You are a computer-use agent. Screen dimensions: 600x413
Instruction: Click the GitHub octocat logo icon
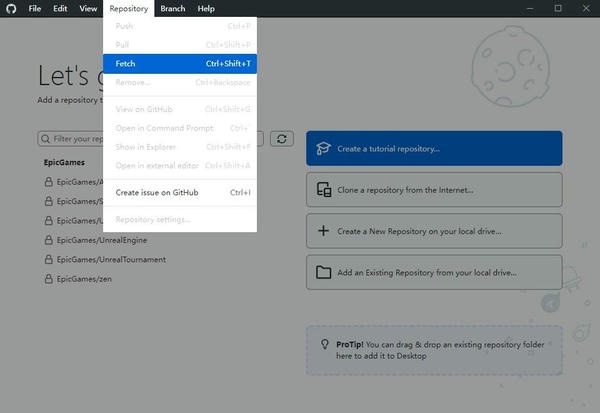click(11, 8)
